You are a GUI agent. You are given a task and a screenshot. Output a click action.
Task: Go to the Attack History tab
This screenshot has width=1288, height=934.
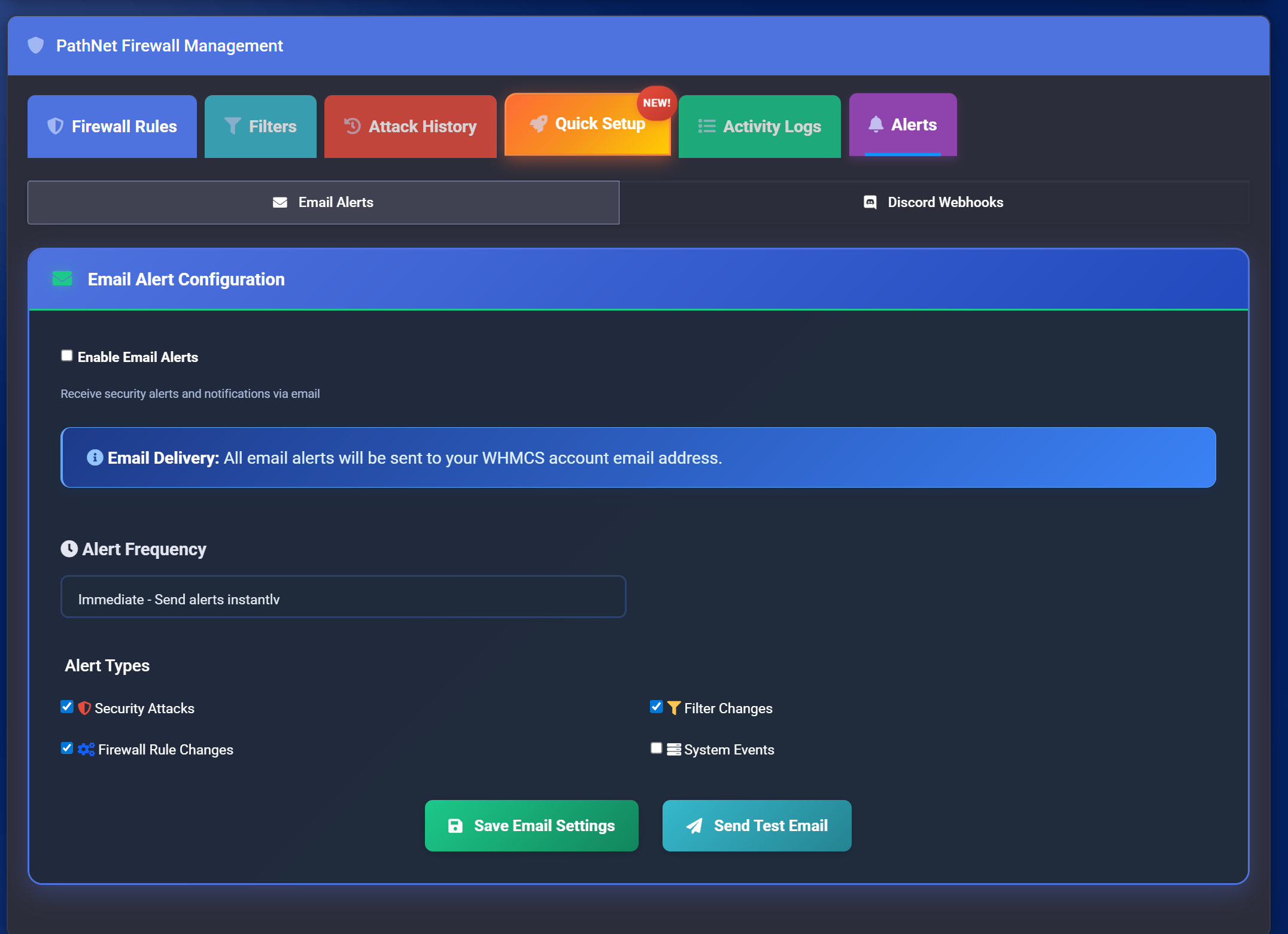click(x=411, y=126)
